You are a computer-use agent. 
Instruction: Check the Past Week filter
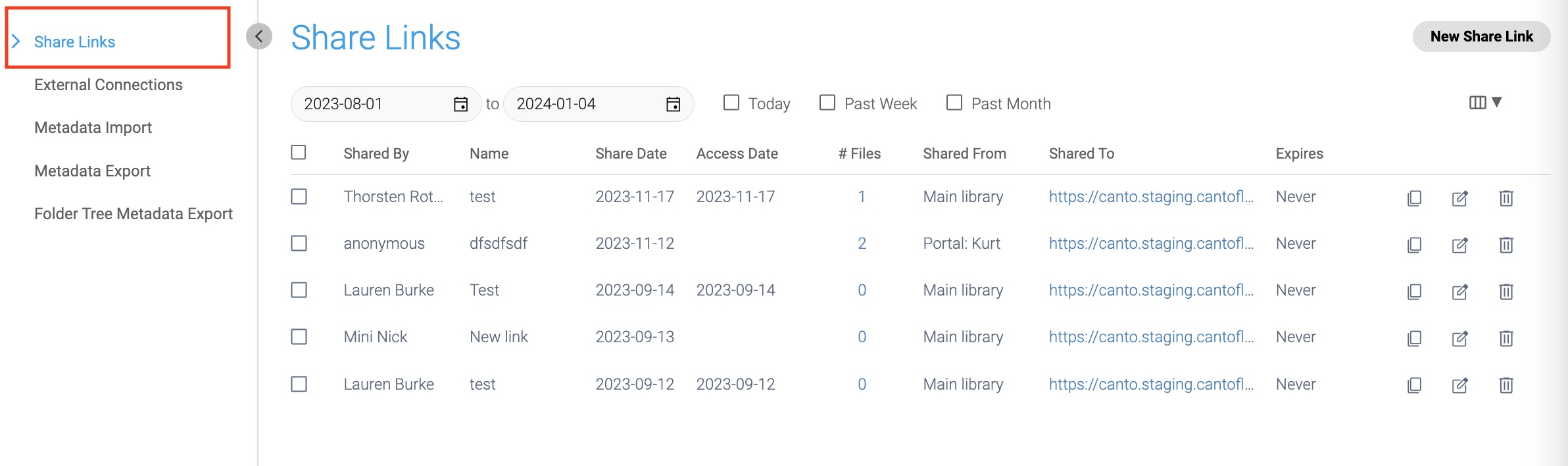[x=827, y=103]
